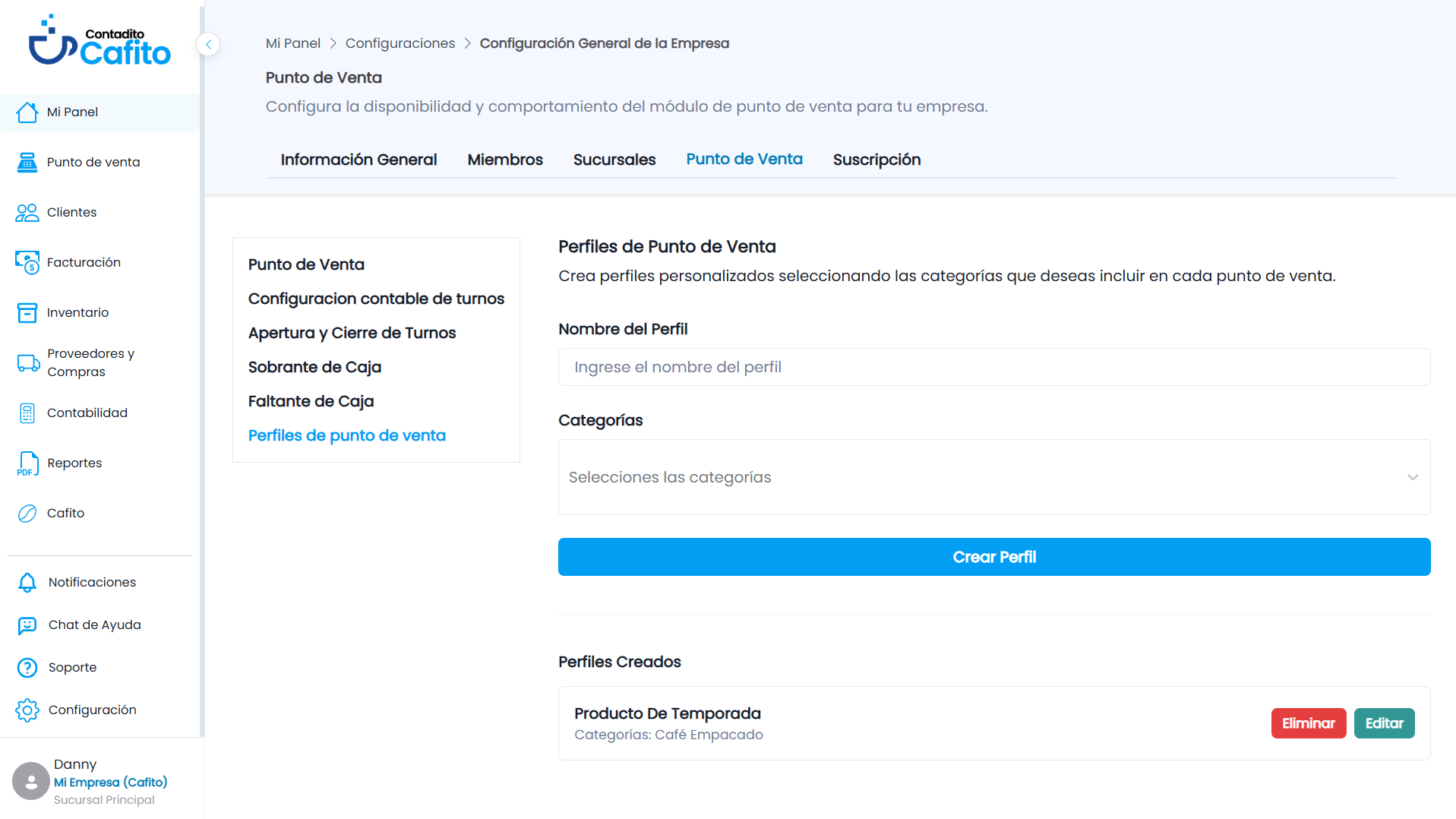Open Configuracion contable de turnos section
Viewport: 1456px width, 819px height.
click(376, 299)
